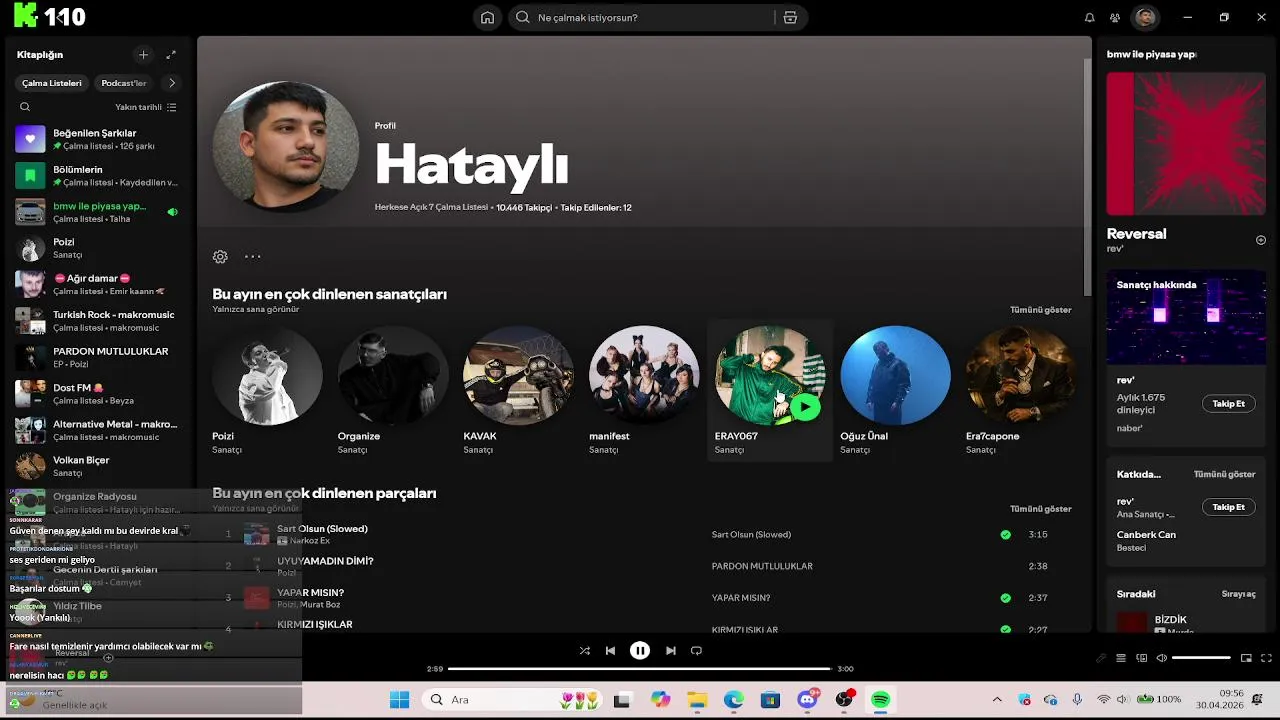1280x720 pixels.
Task: Search within the library using magnifier icon
Action: tap(25, 107)
